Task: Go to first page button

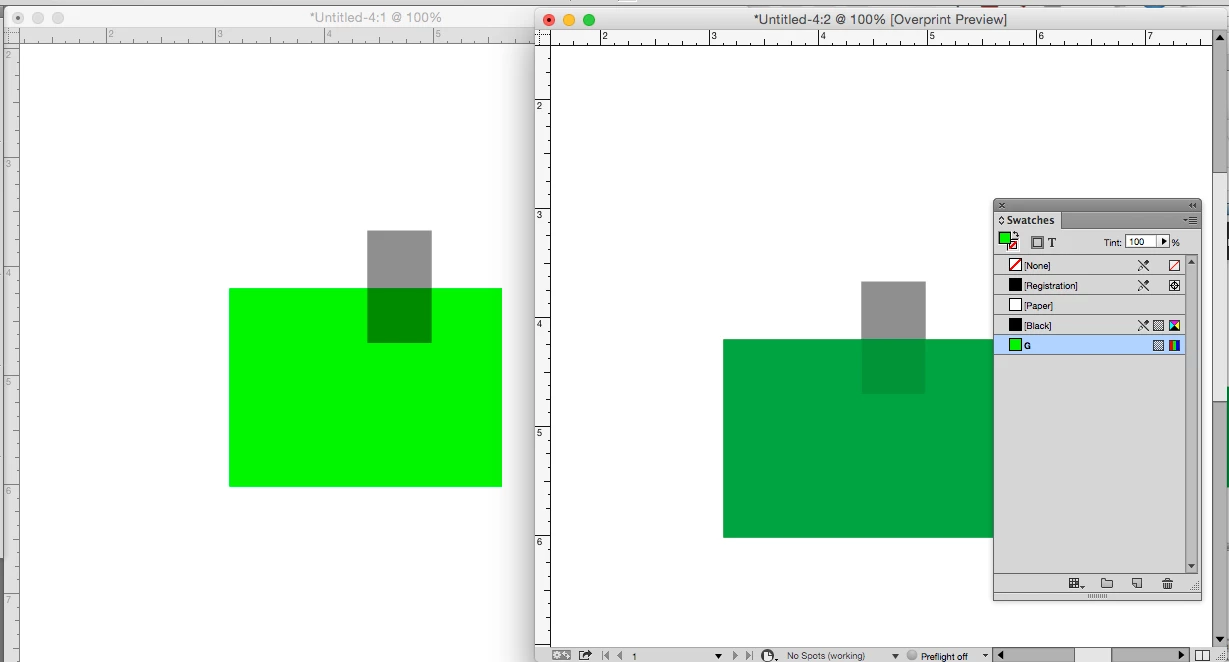Action: pyautogui.click(x=605, y=656)
